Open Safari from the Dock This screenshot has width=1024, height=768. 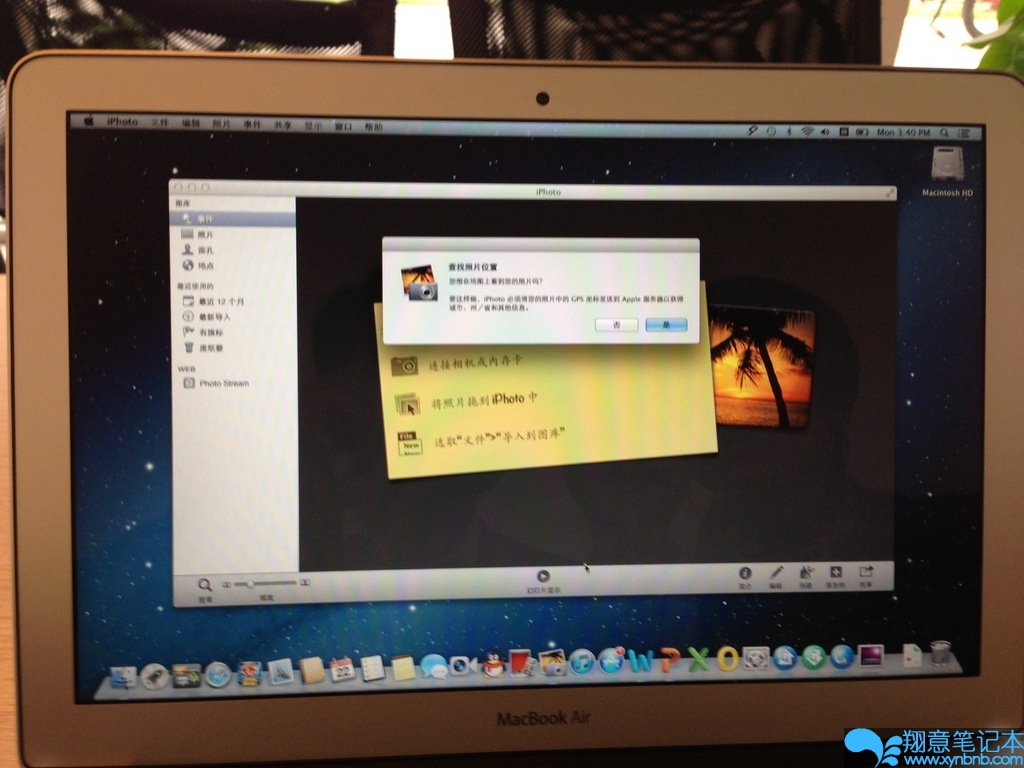click(217, 675)
